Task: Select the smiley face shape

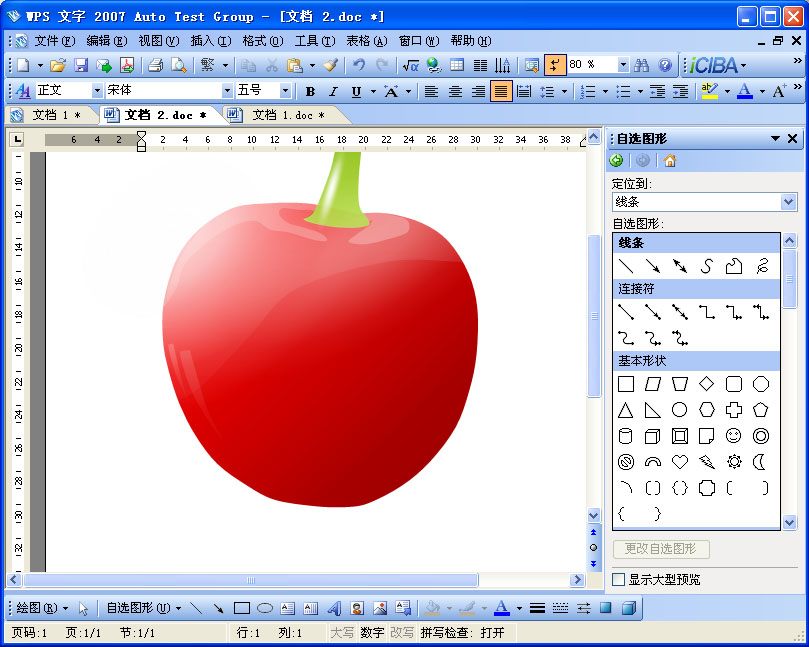Action: click(734, 435)
